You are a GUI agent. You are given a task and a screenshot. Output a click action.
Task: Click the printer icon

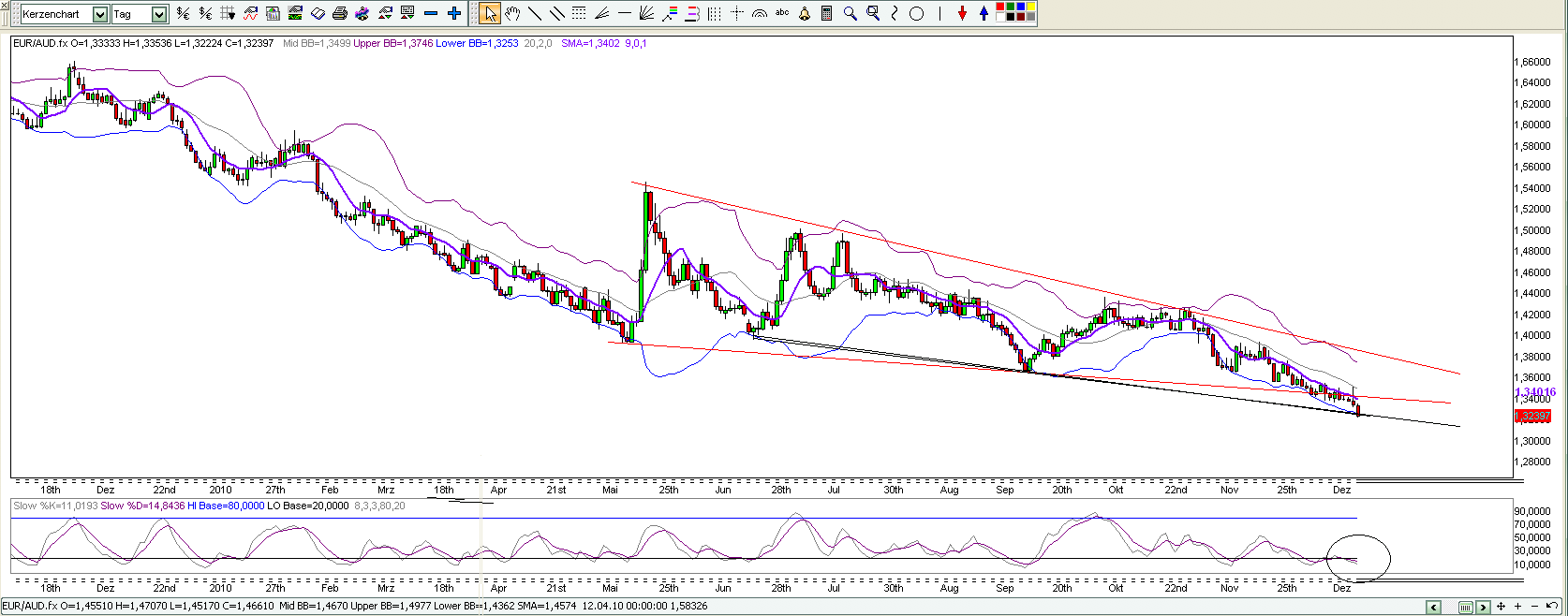coord(340,13)
